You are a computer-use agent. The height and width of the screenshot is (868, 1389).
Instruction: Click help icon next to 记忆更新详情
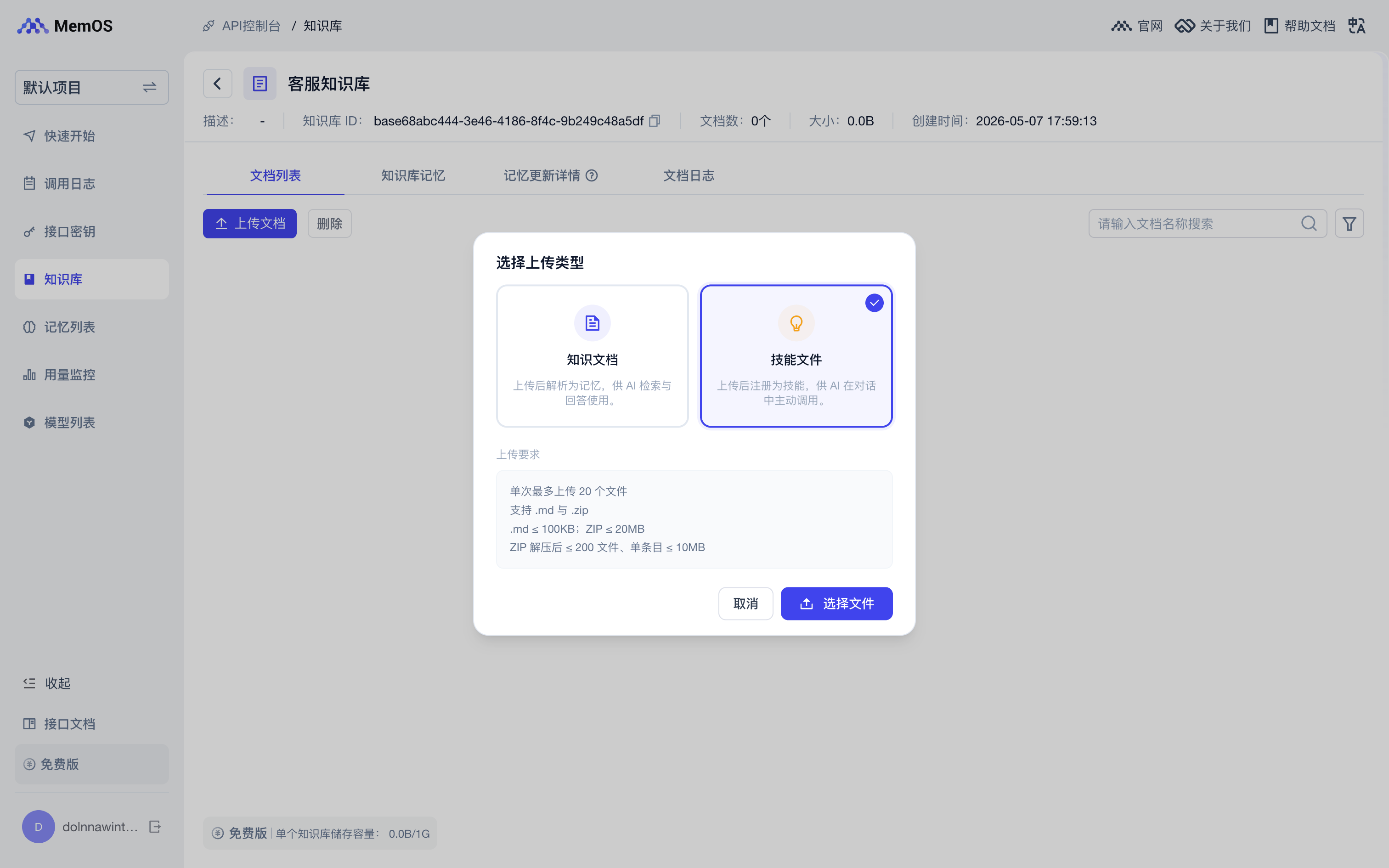tap(592, 175)
